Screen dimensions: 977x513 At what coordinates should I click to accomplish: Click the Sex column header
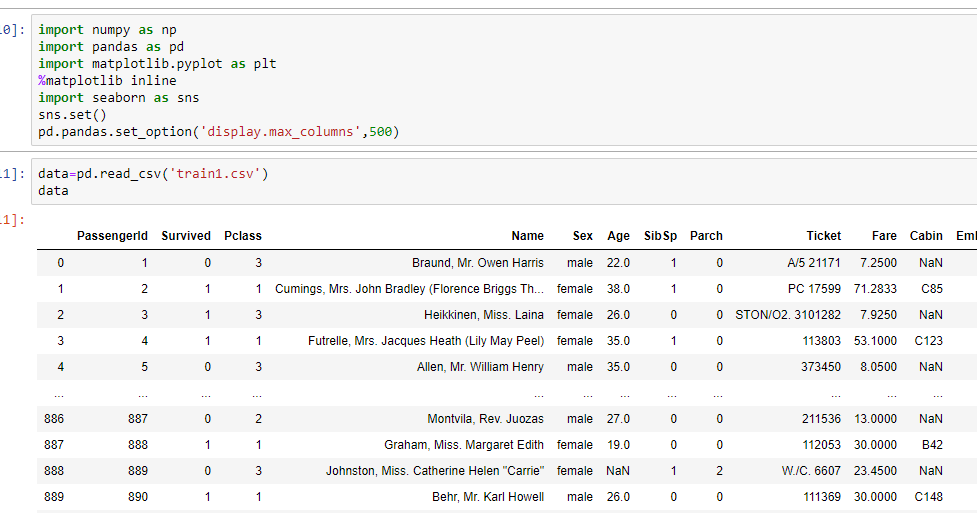pyautogui.click(x=582, y=236)
